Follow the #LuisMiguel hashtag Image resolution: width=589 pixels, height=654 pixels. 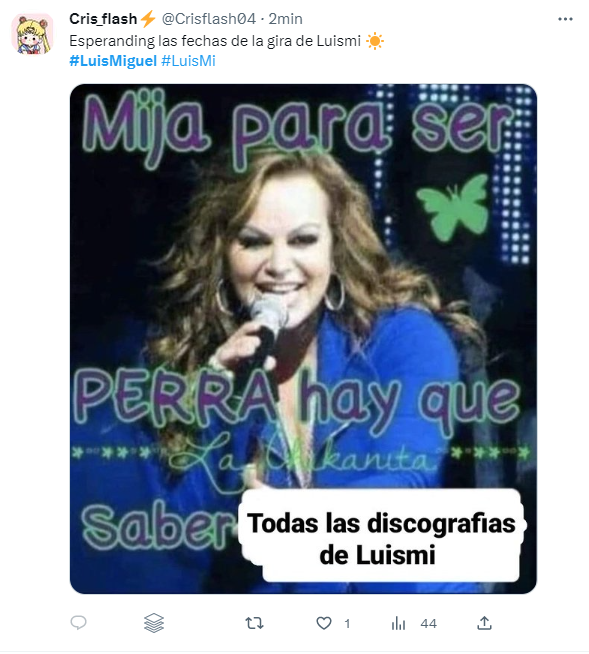(113, 61)
